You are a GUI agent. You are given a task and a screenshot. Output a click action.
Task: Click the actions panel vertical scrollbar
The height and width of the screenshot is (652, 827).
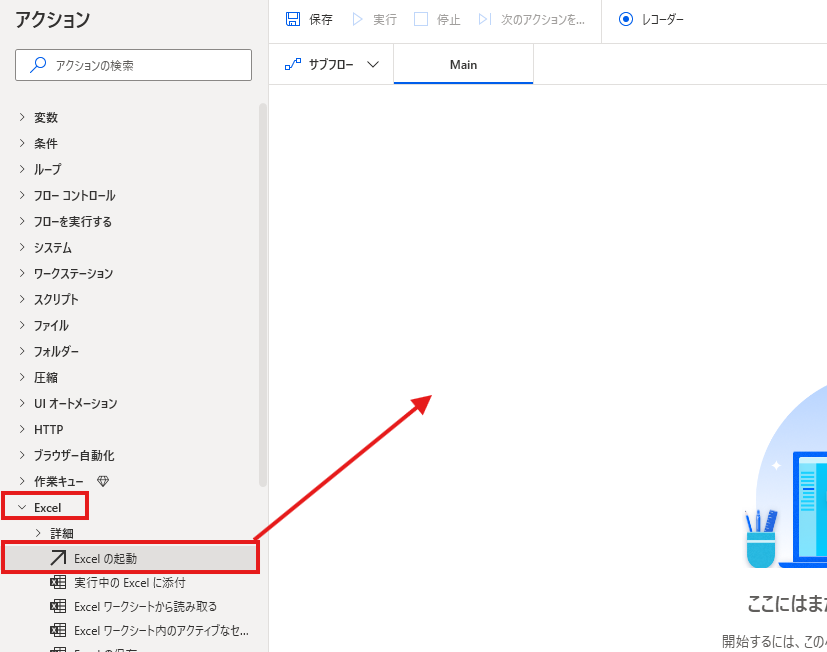point(263,295)
